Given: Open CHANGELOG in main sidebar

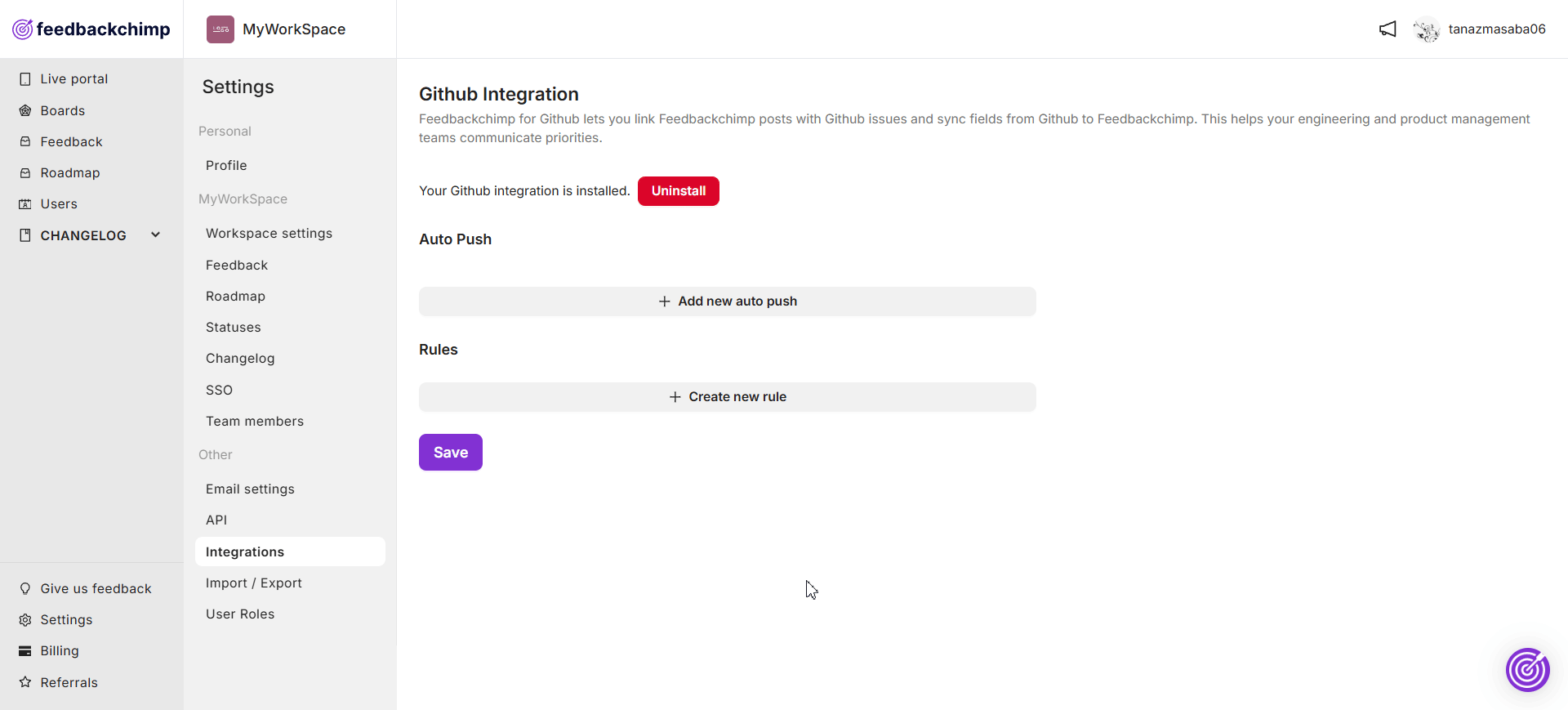Looking at the screenshot, I should pos(83,236).
